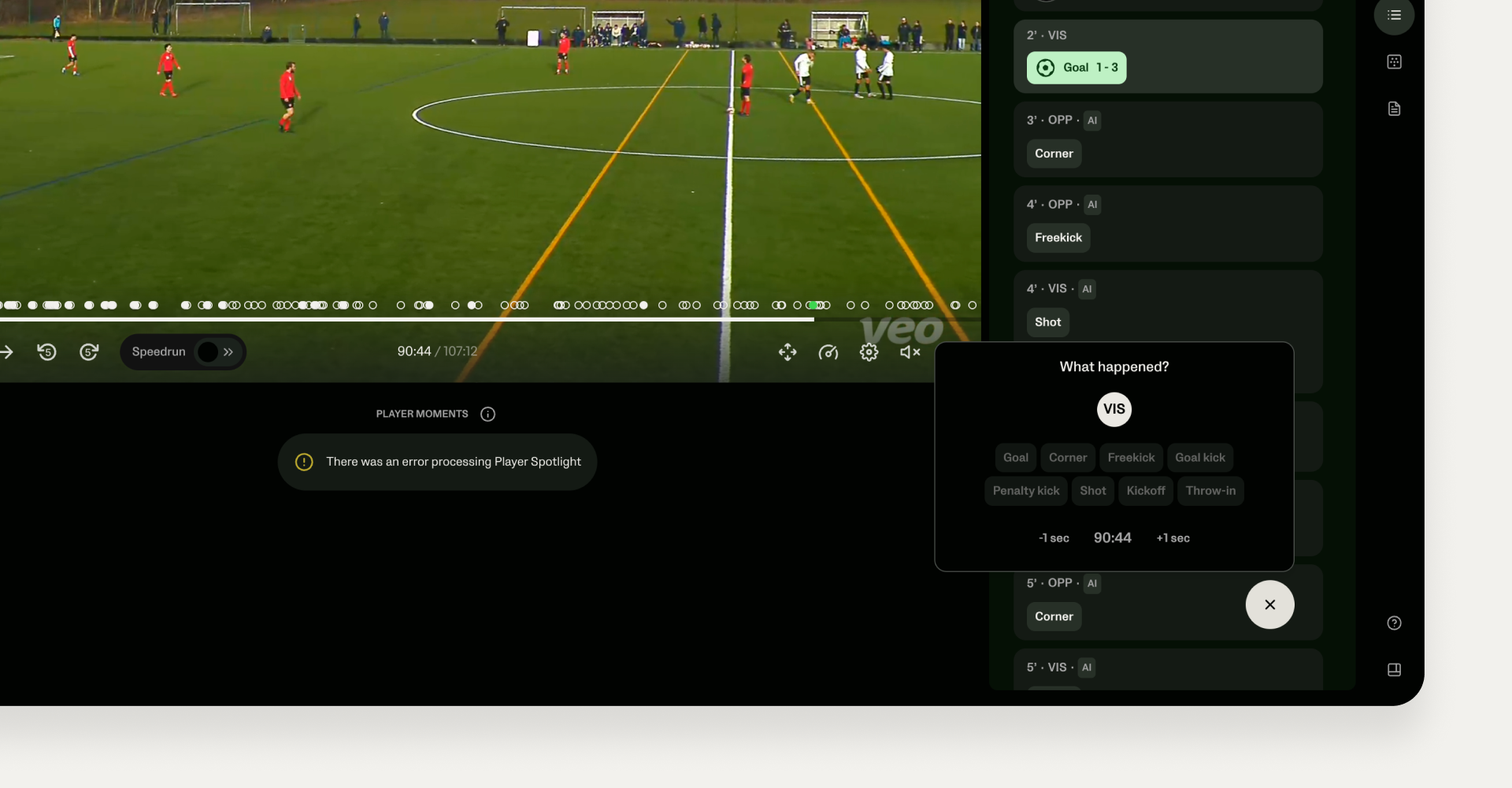Shift event time forward one second
Viewport: 1512px width, 788px height.
(x=1173, y=538)
